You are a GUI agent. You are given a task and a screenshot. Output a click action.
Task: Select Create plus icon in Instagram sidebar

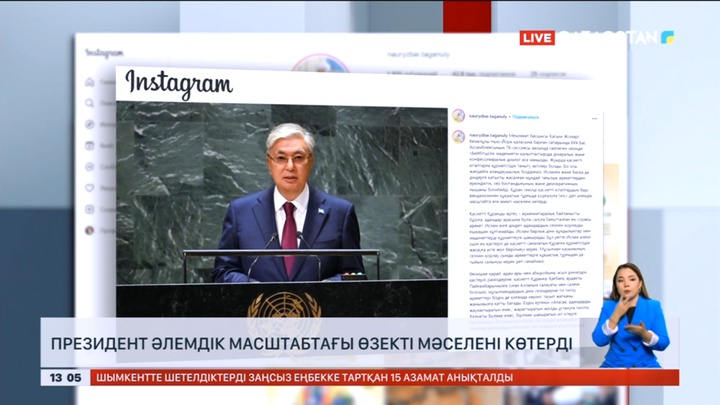(90, 209)
